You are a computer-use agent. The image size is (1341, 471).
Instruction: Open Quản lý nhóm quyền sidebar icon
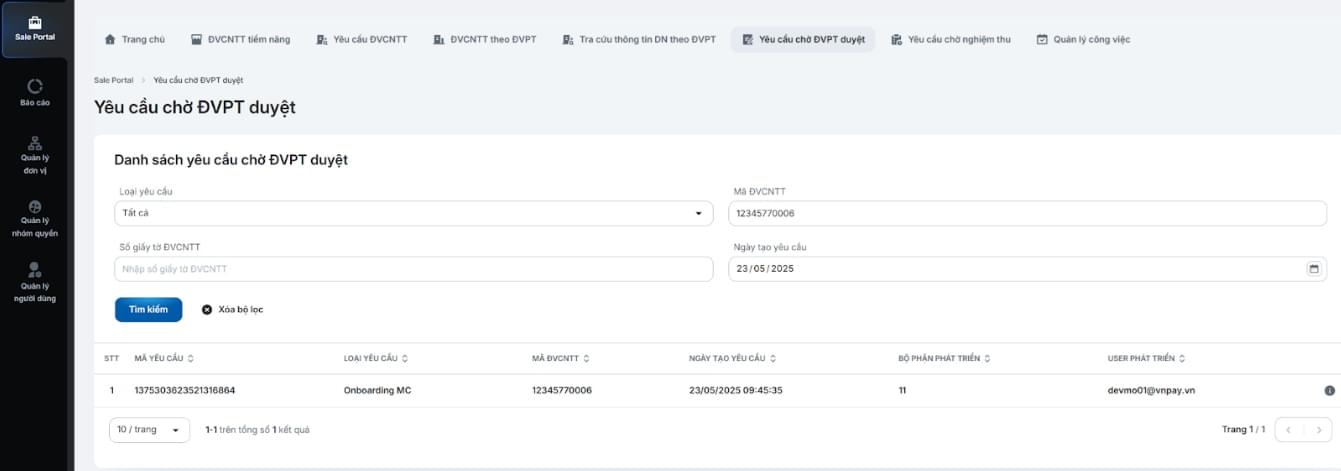[x=35, y=217]
